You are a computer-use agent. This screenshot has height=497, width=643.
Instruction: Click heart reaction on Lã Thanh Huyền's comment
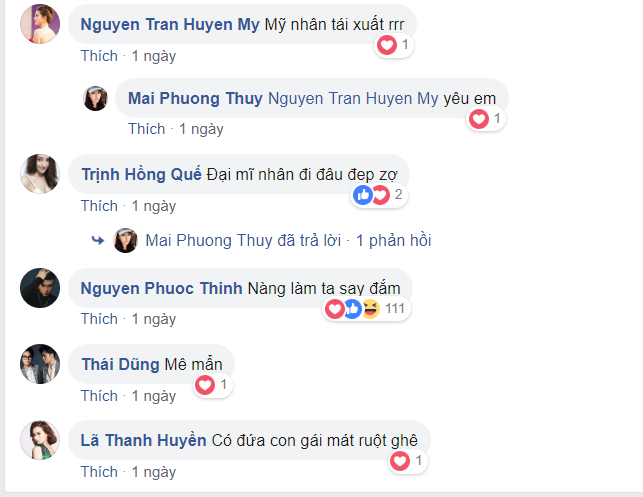[x=400, y=461]
